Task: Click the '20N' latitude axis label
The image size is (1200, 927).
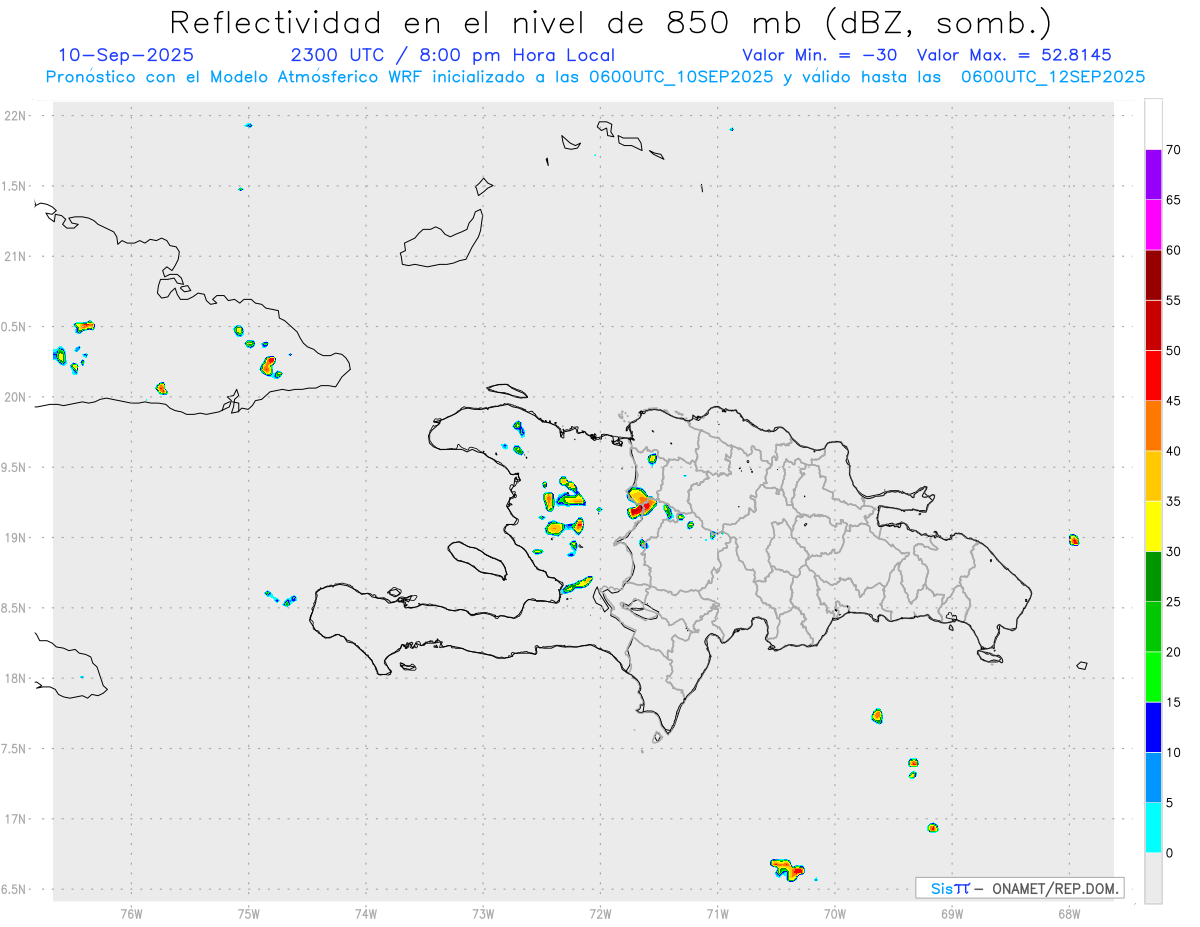Action: coord(16,397)
